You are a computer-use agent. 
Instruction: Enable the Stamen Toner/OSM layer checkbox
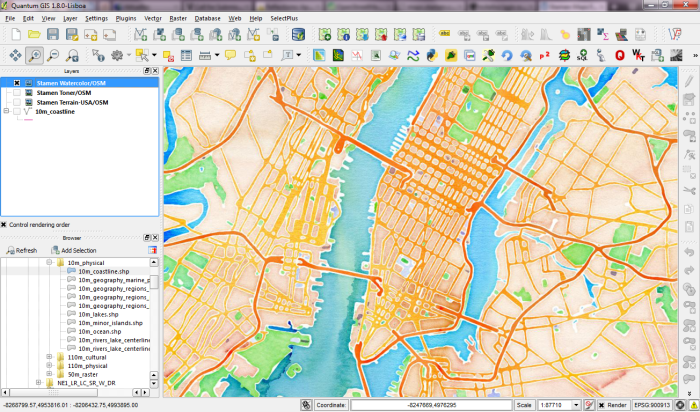17,93
